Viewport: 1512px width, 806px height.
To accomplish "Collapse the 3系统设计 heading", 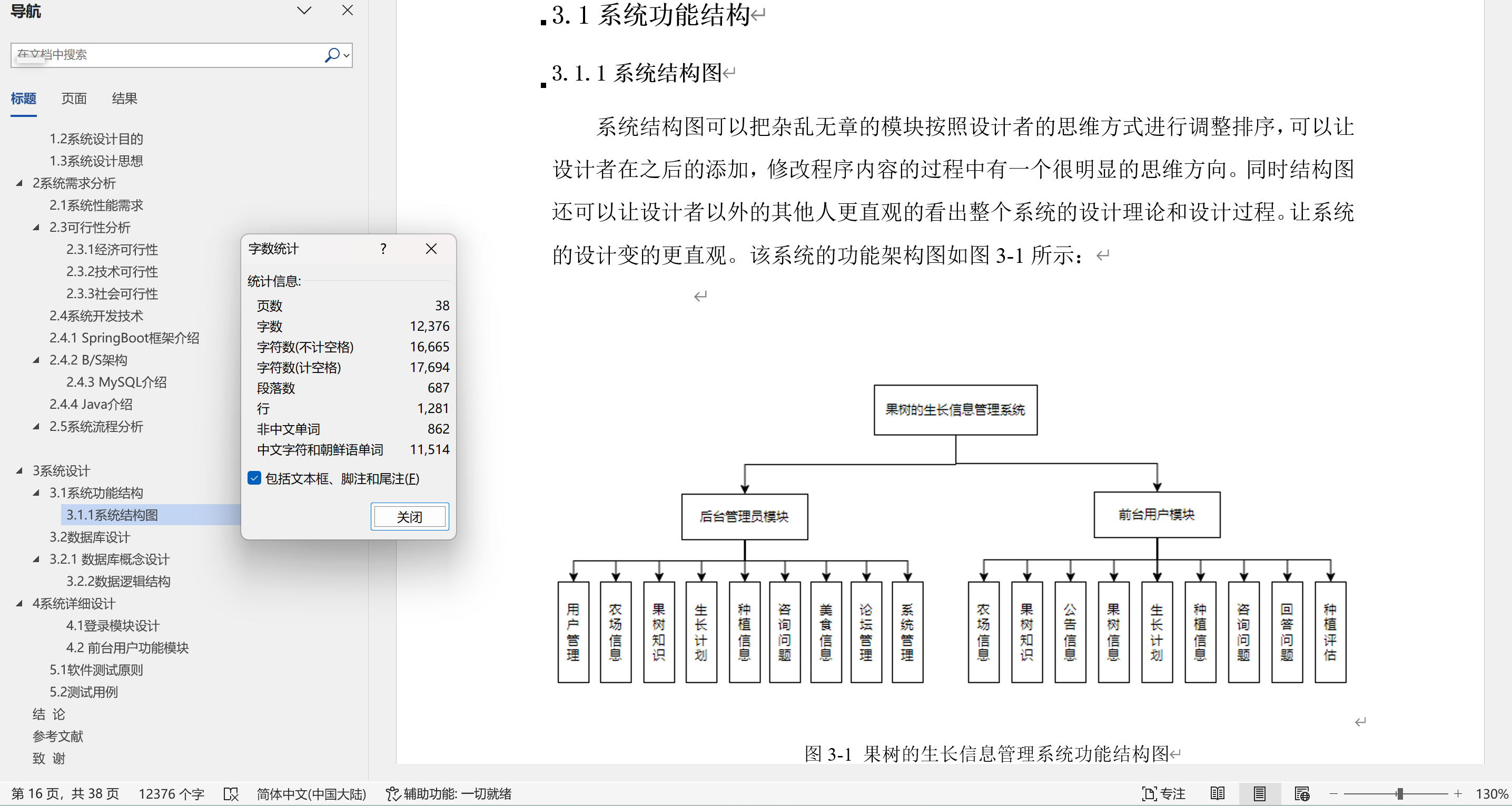I will click(19, 470).
